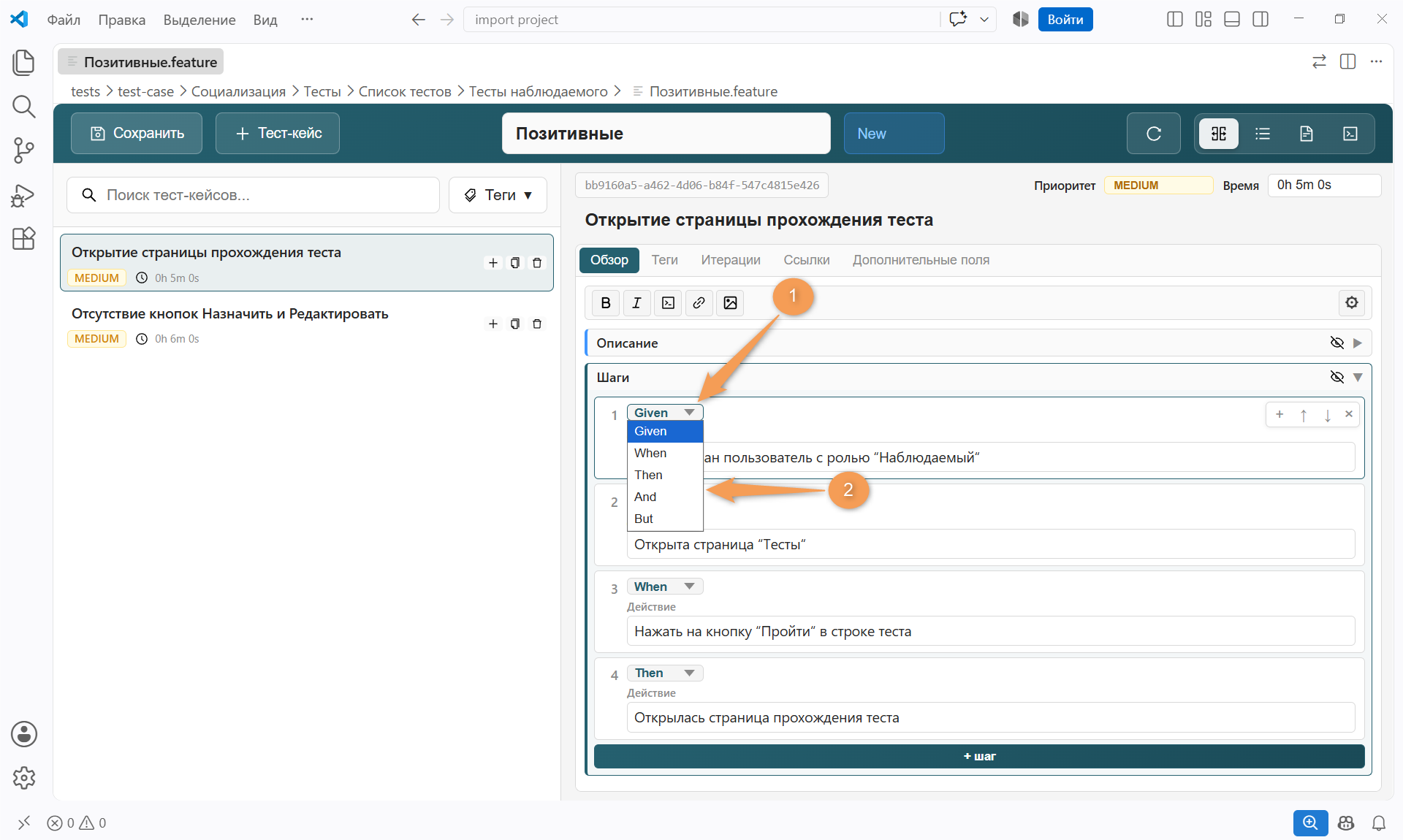The width and height of the screenshot is (1403, 840).
Task: Delete the first test case with trash icon
Action: coord(537,263)
